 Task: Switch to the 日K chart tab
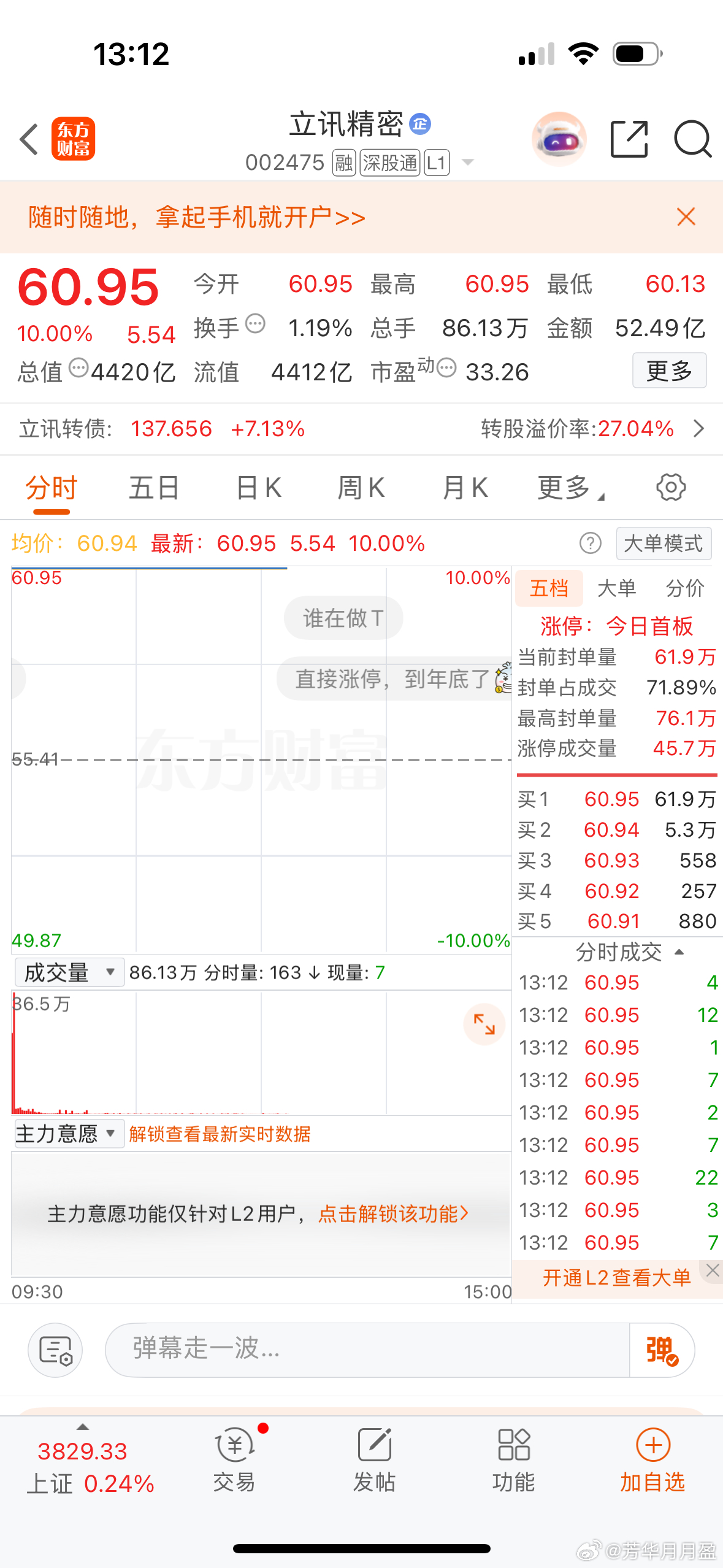[x=258, y=488]
